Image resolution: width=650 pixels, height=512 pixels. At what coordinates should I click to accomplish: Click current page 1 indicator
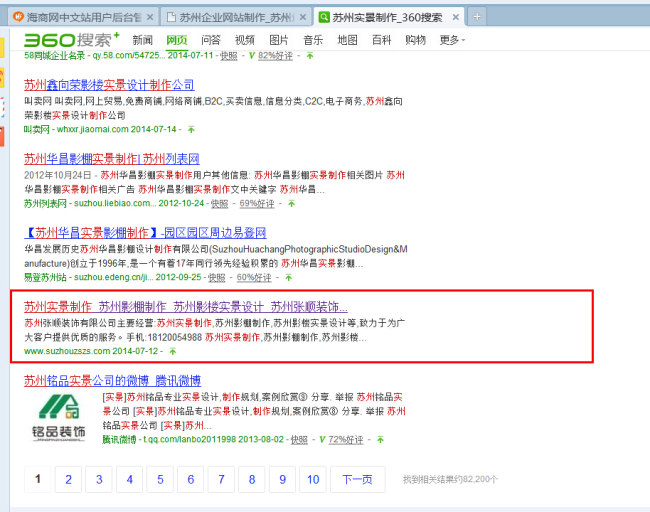pos(38,480)
